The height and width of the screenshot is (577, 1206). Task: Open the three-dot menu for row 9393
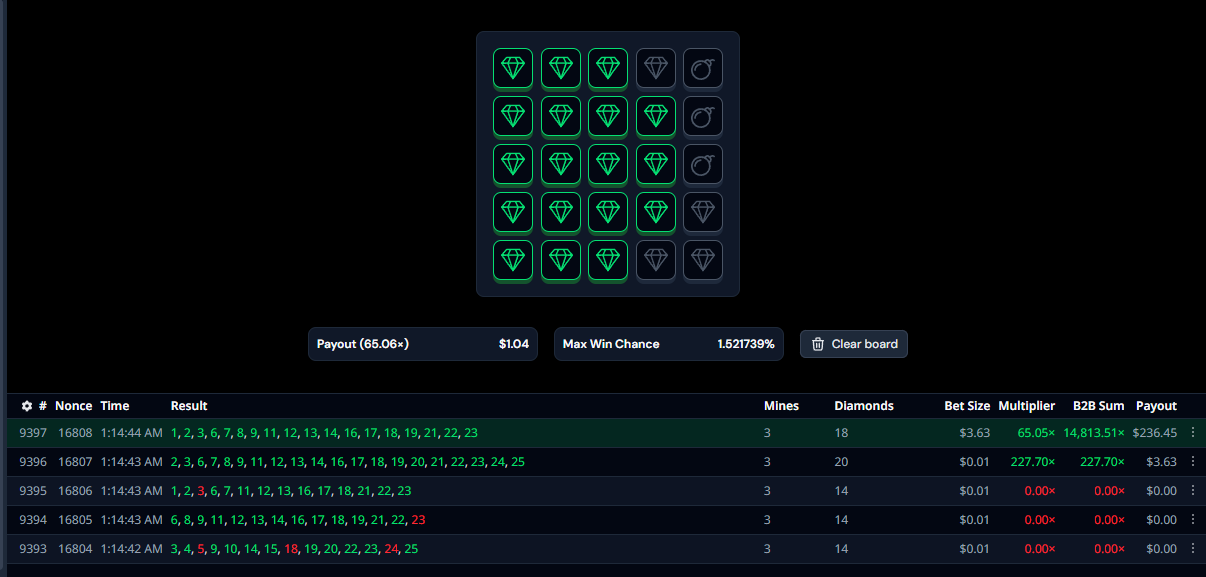point(1192,549)
